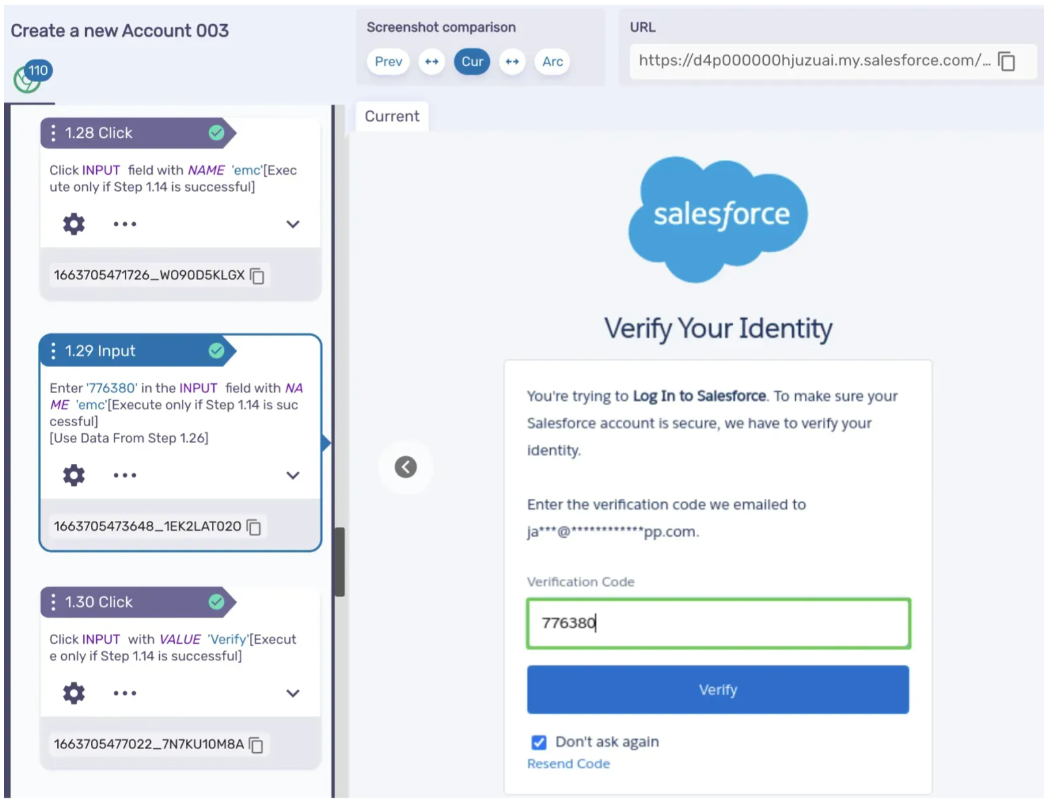Copy the Salesforce URL to clipboard
Image resolution: width=1048 pixels, height=803 pixels.
(1007, 61)
